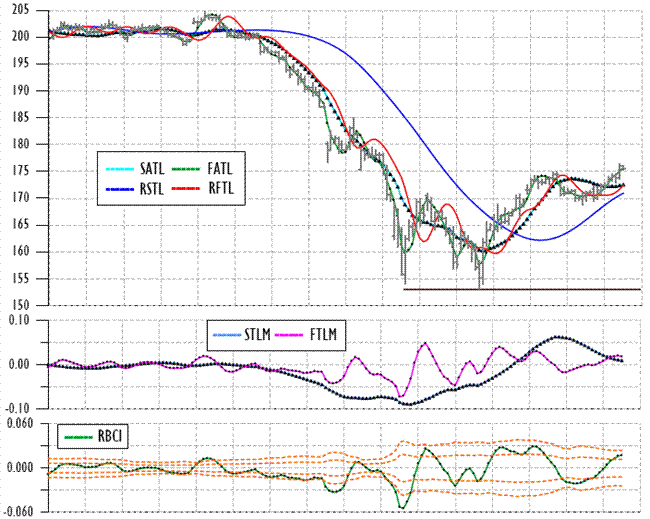650x519 pixels.
Task: Click the 0.10 axis label in momentum panel
Action: pos(19,320)
